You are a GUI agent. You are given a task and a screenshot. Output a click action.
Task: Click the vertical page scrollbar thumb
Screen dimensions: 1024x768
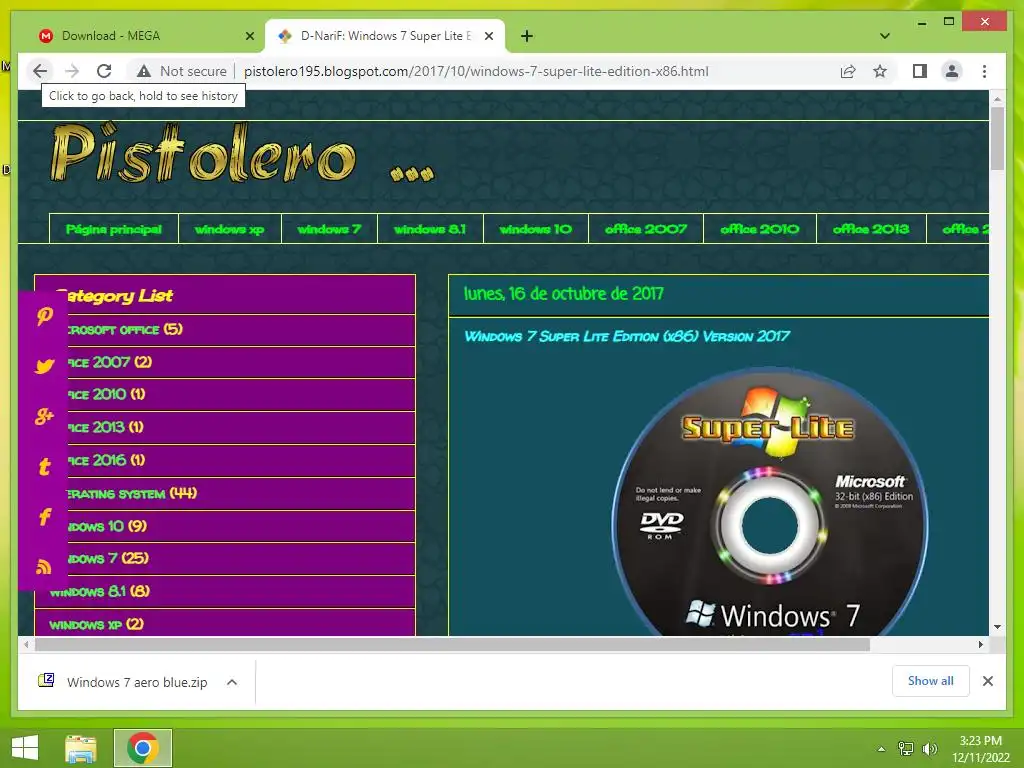[997, 138]
